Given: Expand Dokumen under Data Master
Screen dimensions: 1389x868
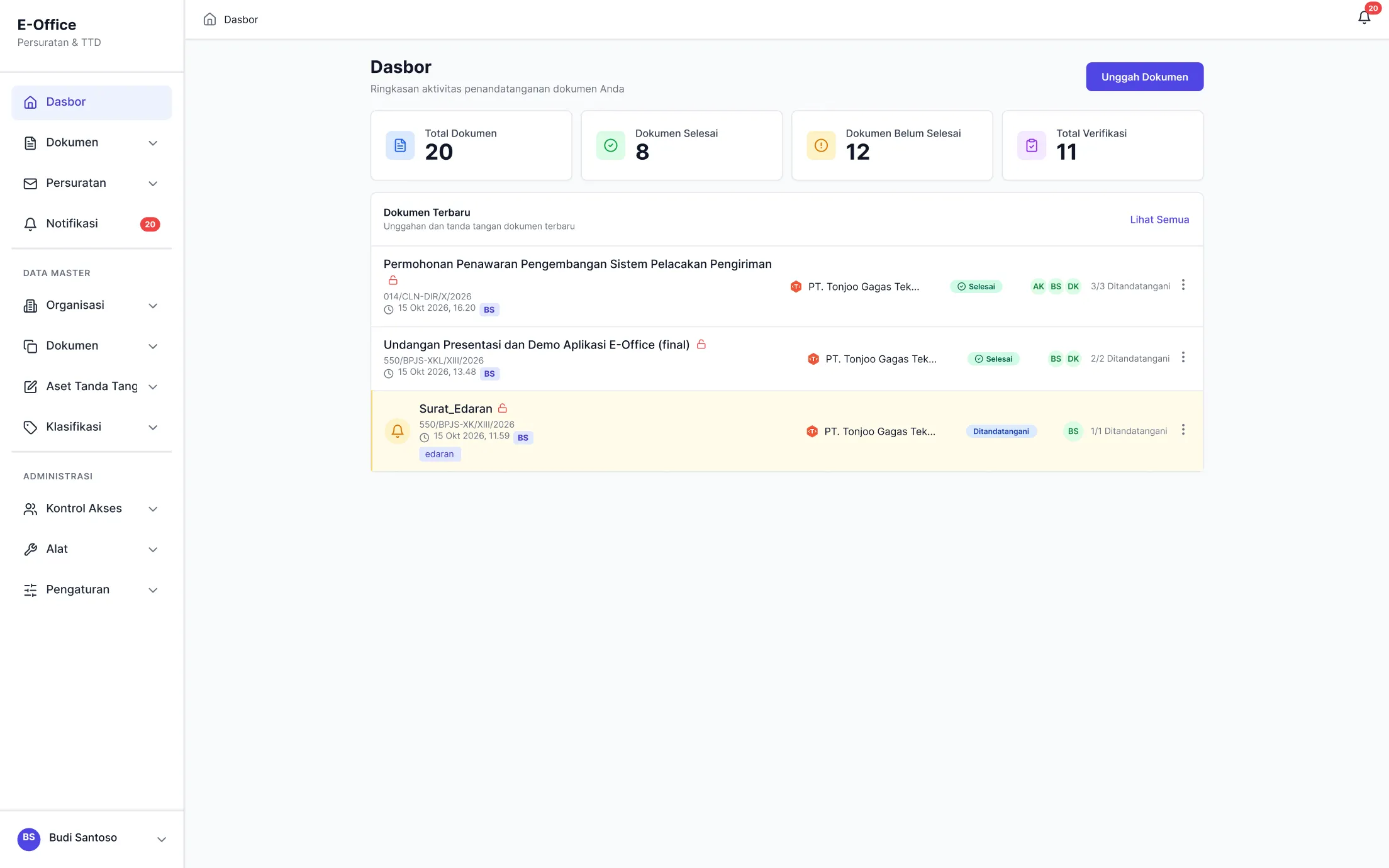Looking at the screenshot, I should 91,346.
